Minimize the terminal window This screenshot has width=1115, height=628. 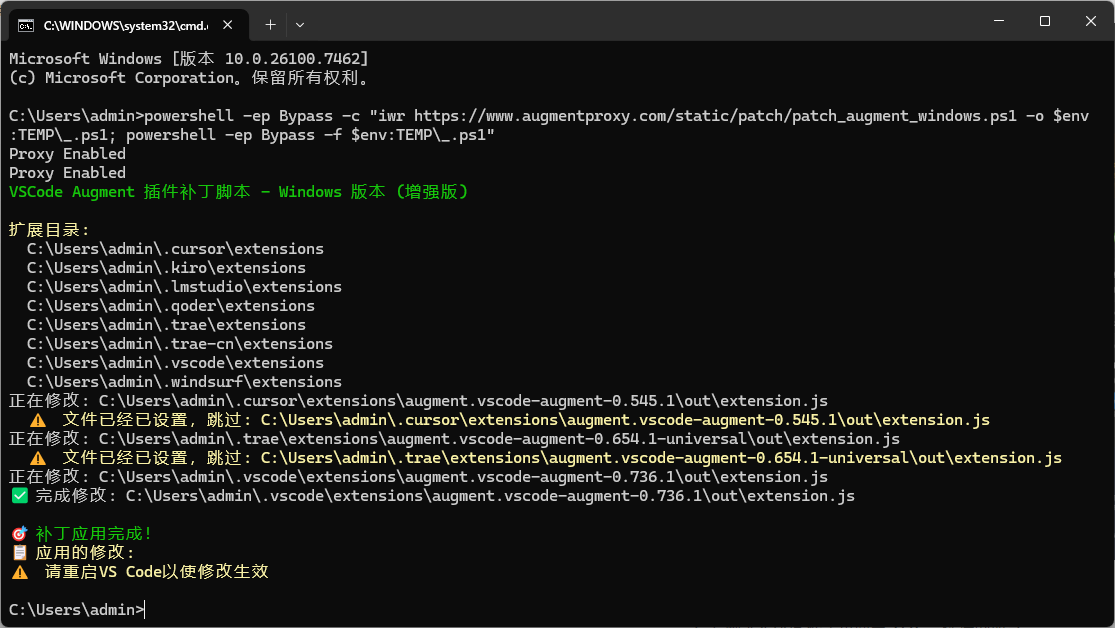(997, 21)
